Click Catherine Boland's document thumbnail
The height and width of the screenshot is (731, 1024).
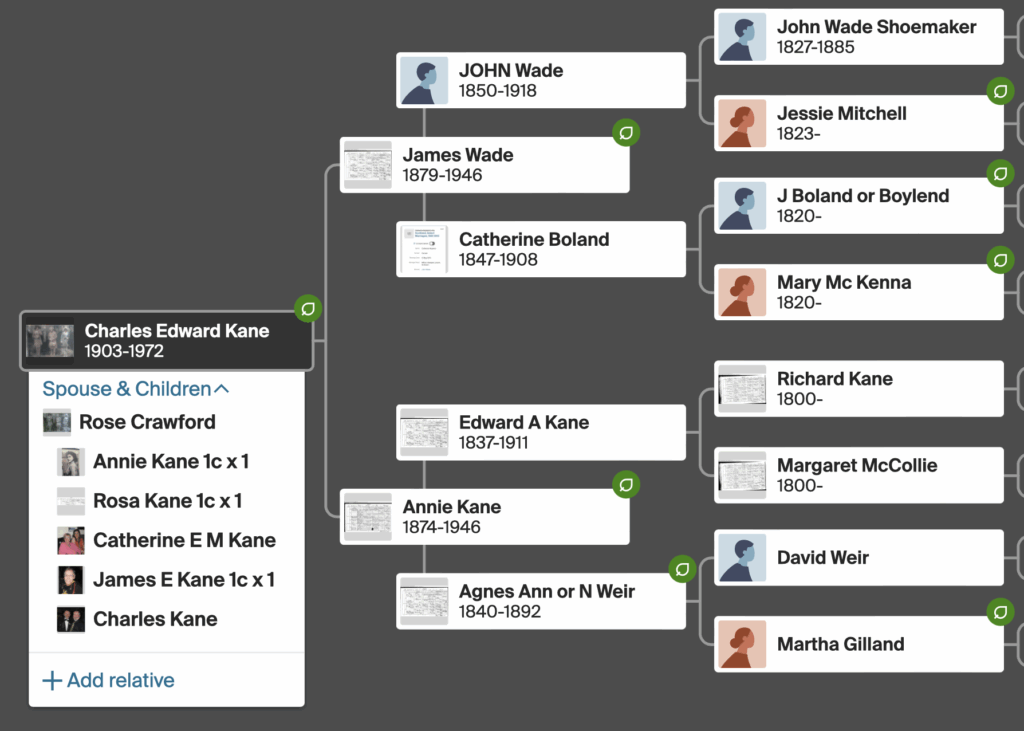click(424, 249)
